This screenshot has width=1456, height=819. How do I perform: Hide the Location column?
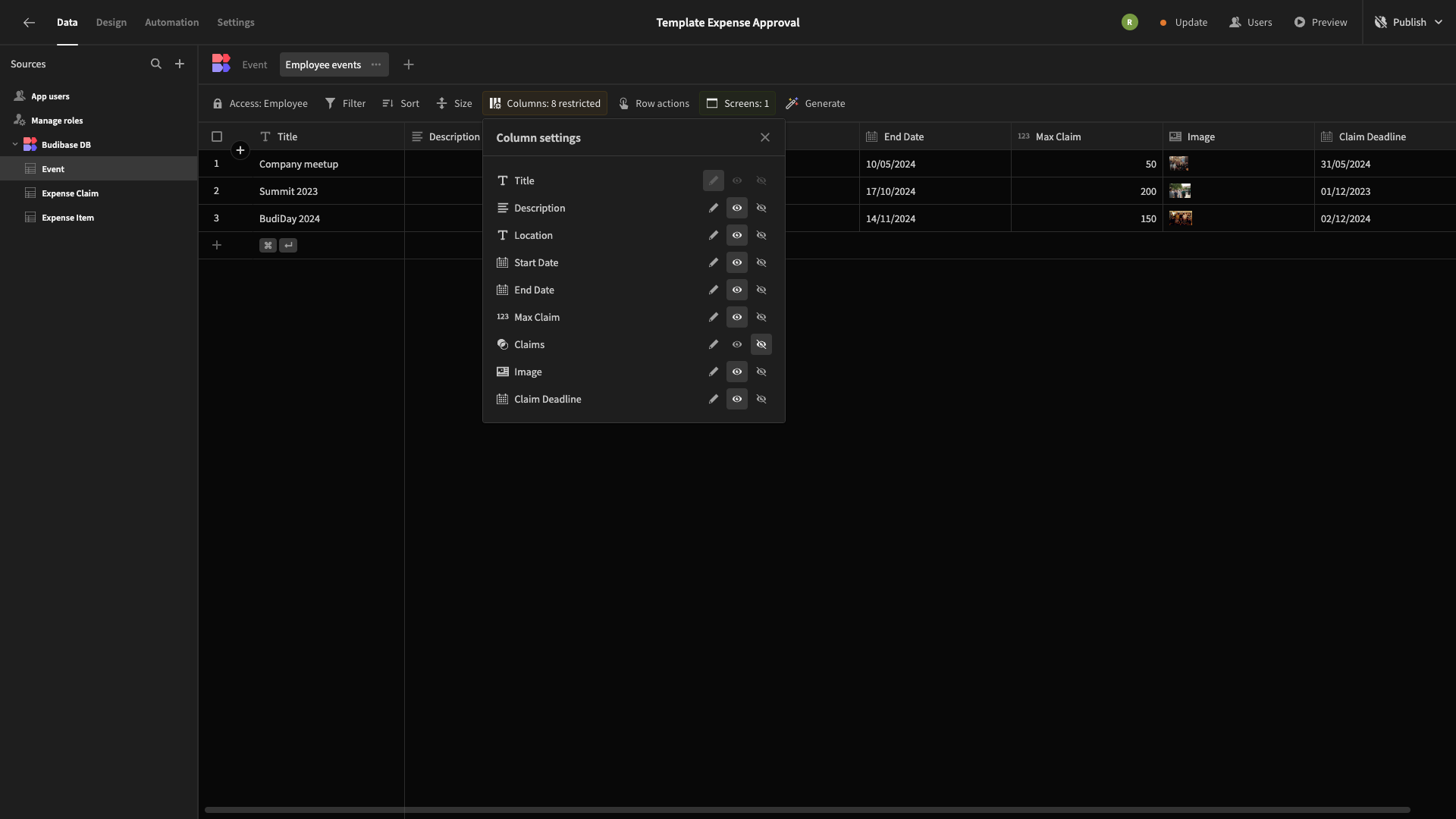click(x=761, y=235)
